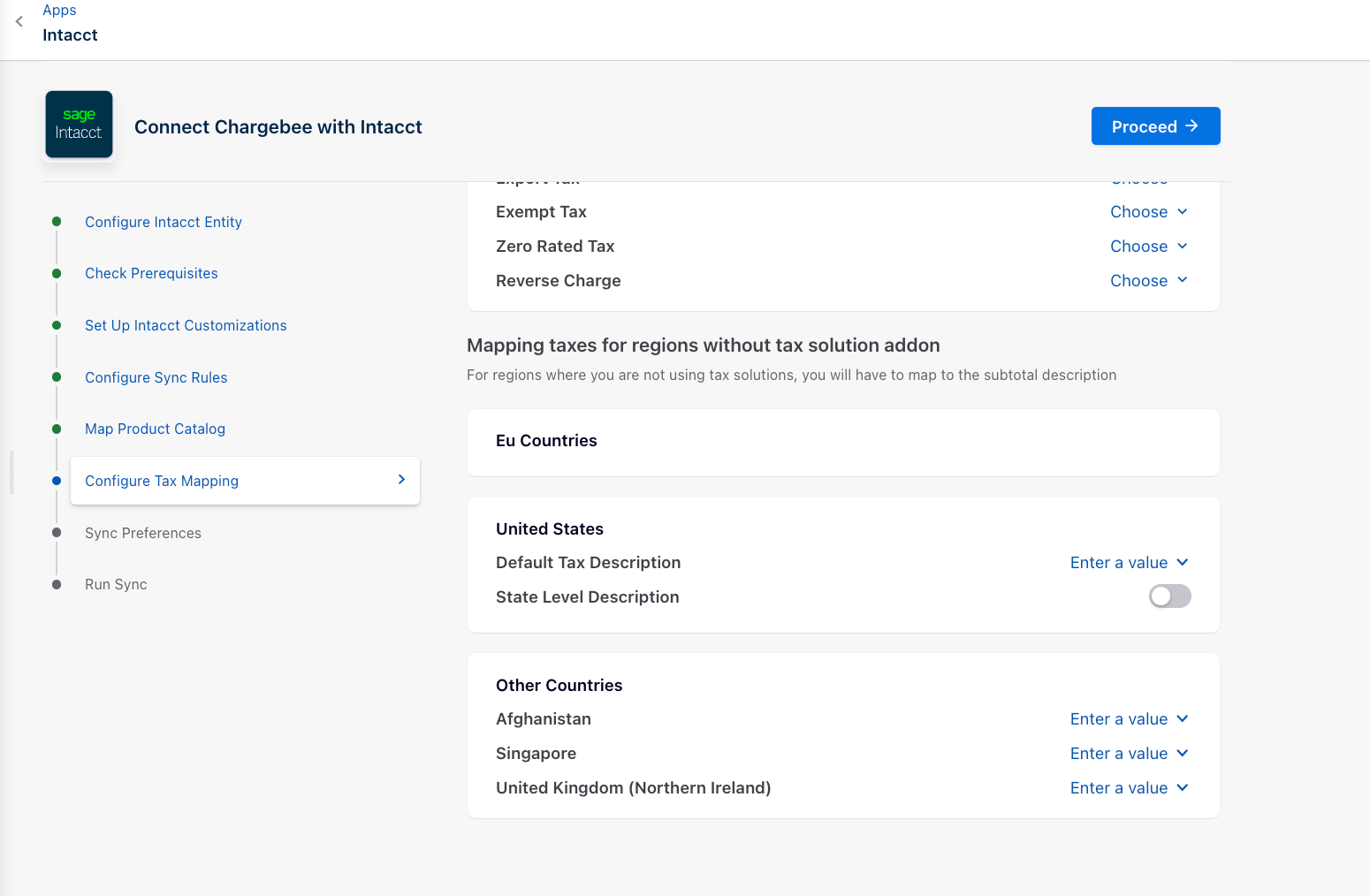Viewport: 1370px width, 896px height.
Task: Expand the Reverse Charge Choose dropdown
Action: click(x=1148, y=281)
